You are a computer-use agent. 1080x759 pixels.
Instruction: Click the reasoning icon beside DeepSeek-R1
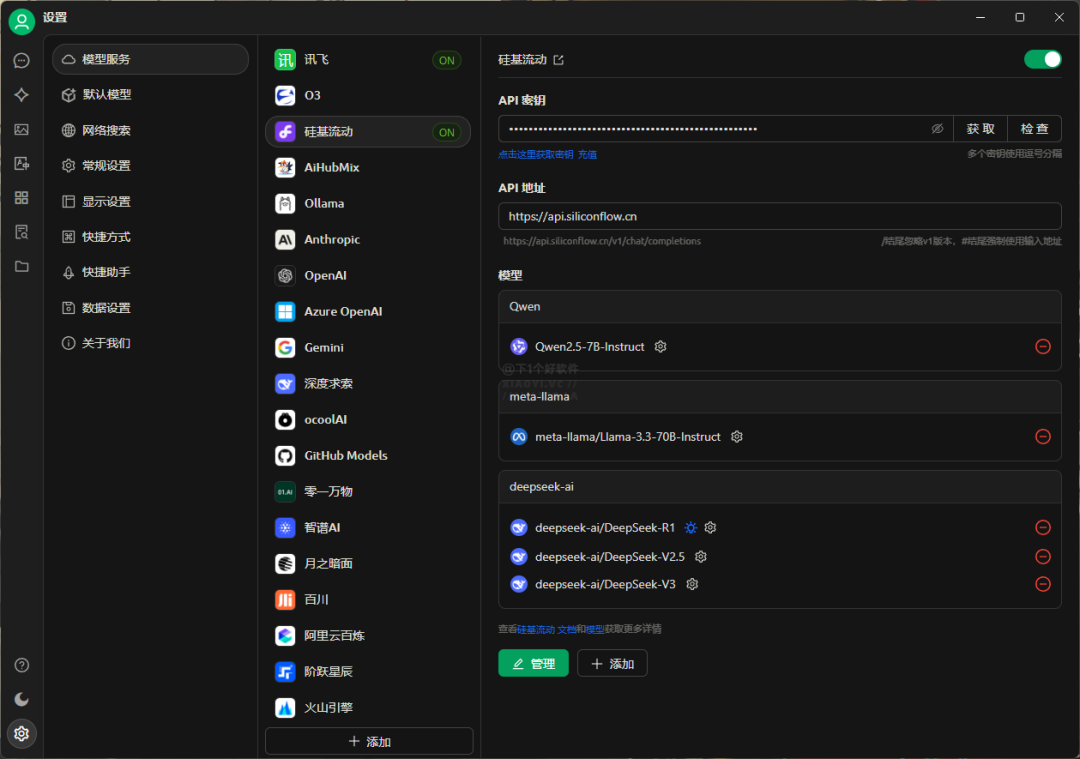point(691,528)
